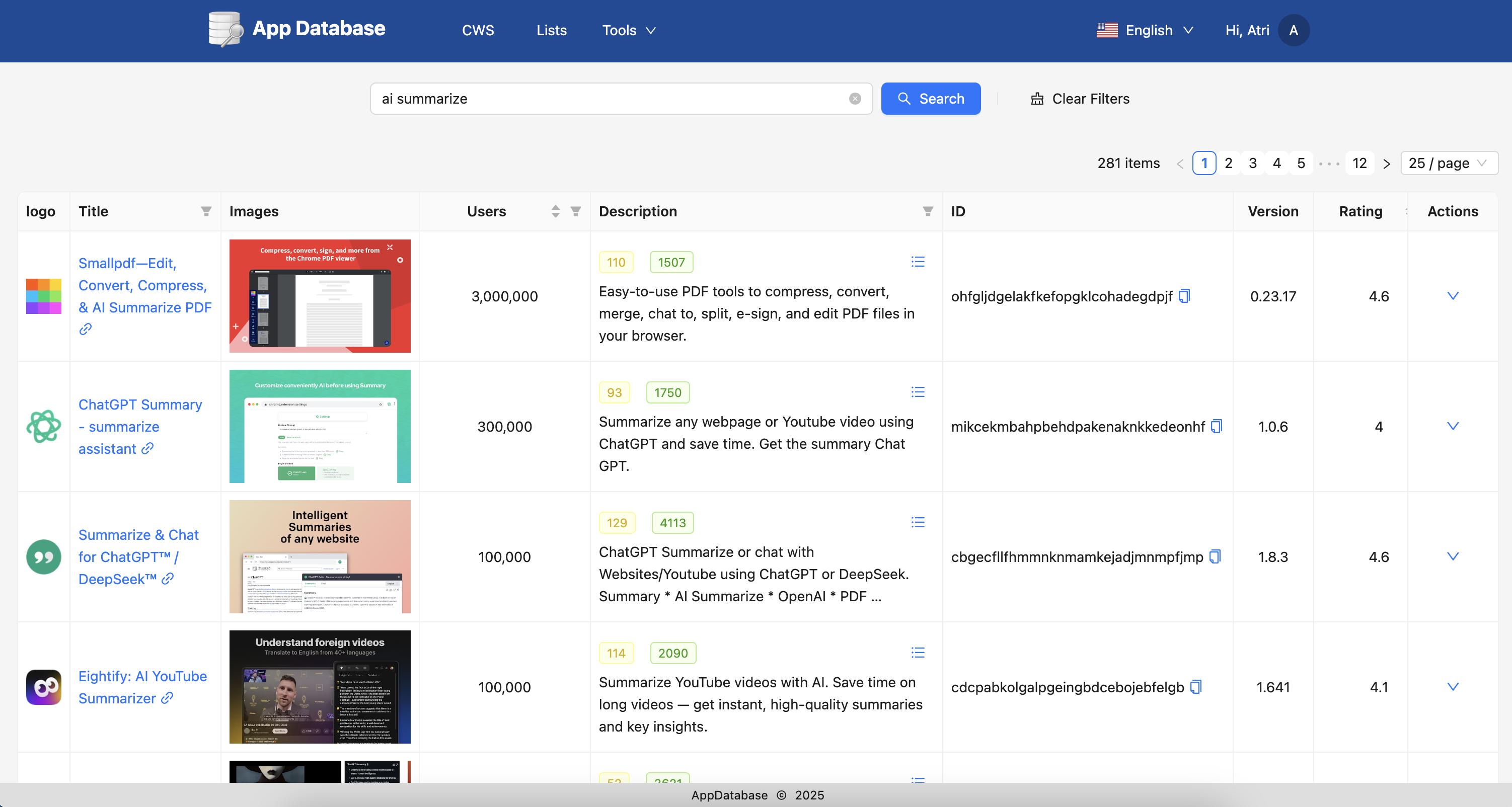Click the Smallpdf colorful logo
This screenshot has height=807, width=1512.
[x=43, y=296]
